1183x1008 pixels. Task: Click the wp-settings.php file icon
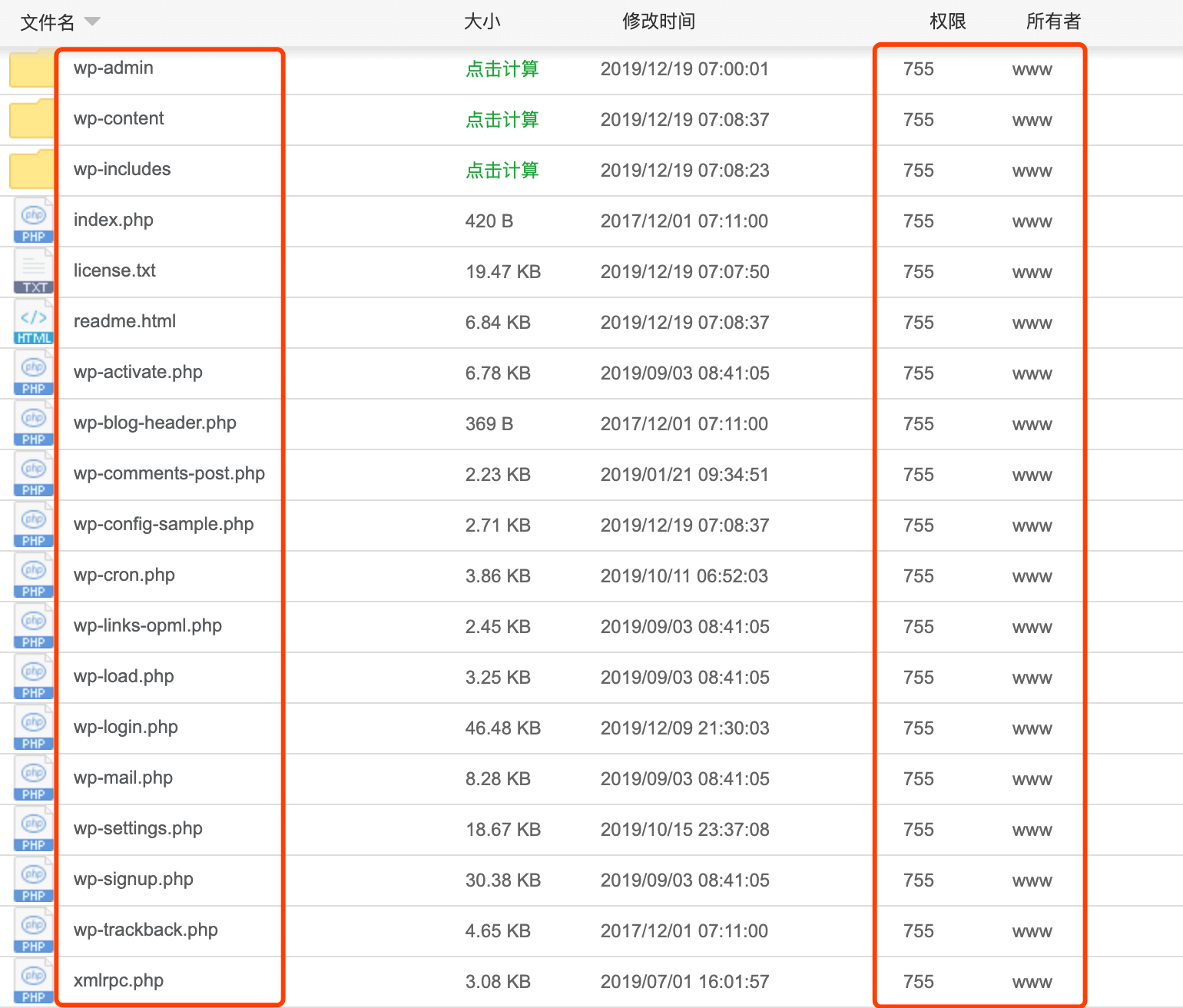tap(34, 830)
